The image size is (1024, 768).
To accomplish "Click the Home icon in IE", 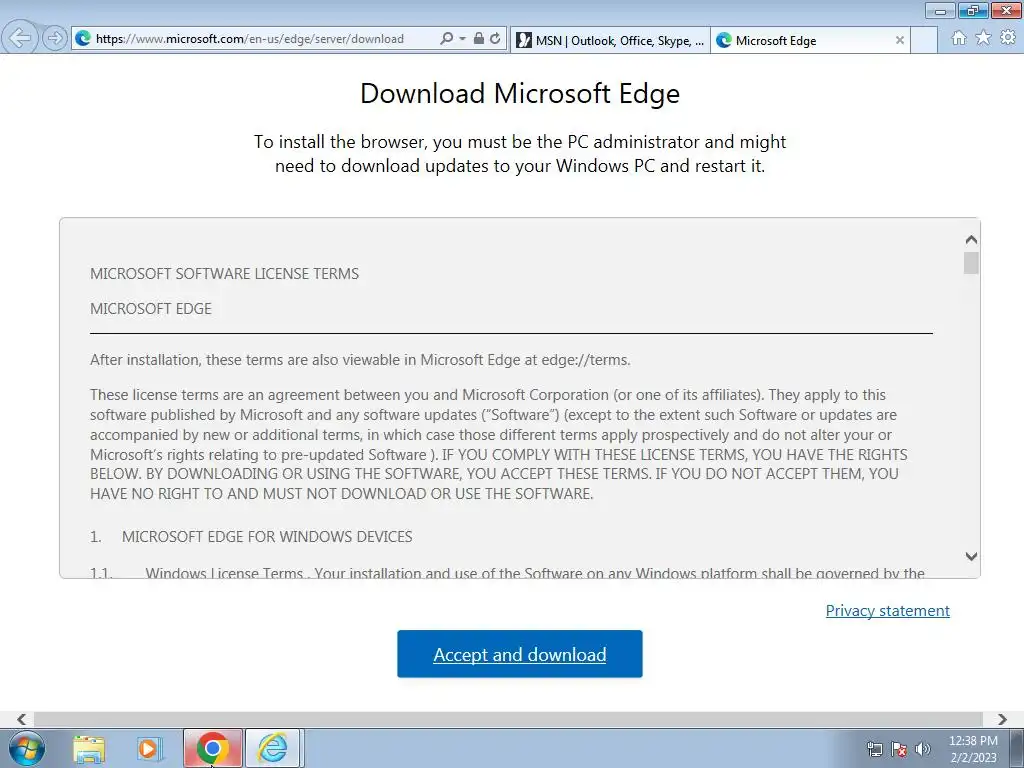I will [959, 38].
